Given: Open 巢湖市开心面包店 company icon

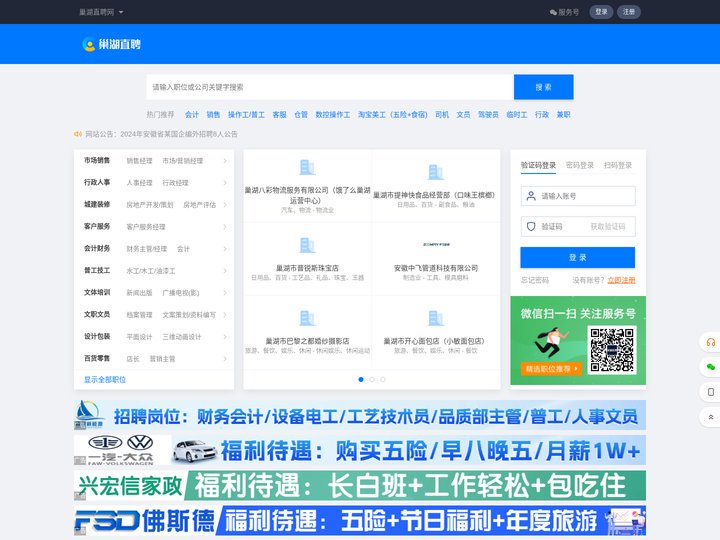Looking at the screenshot, I should click(x=435, y=318).
